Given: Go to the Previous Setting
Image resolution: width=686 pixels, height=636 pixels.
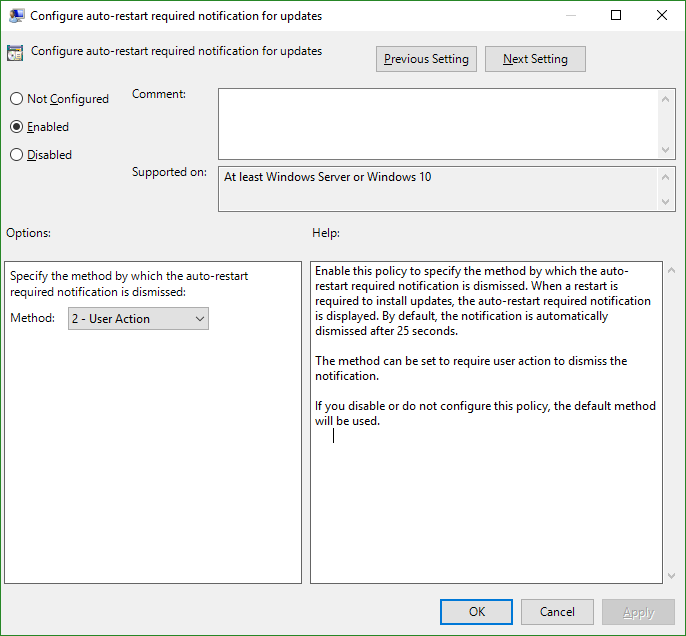Looking at the screenshot, I should [426, 59].
